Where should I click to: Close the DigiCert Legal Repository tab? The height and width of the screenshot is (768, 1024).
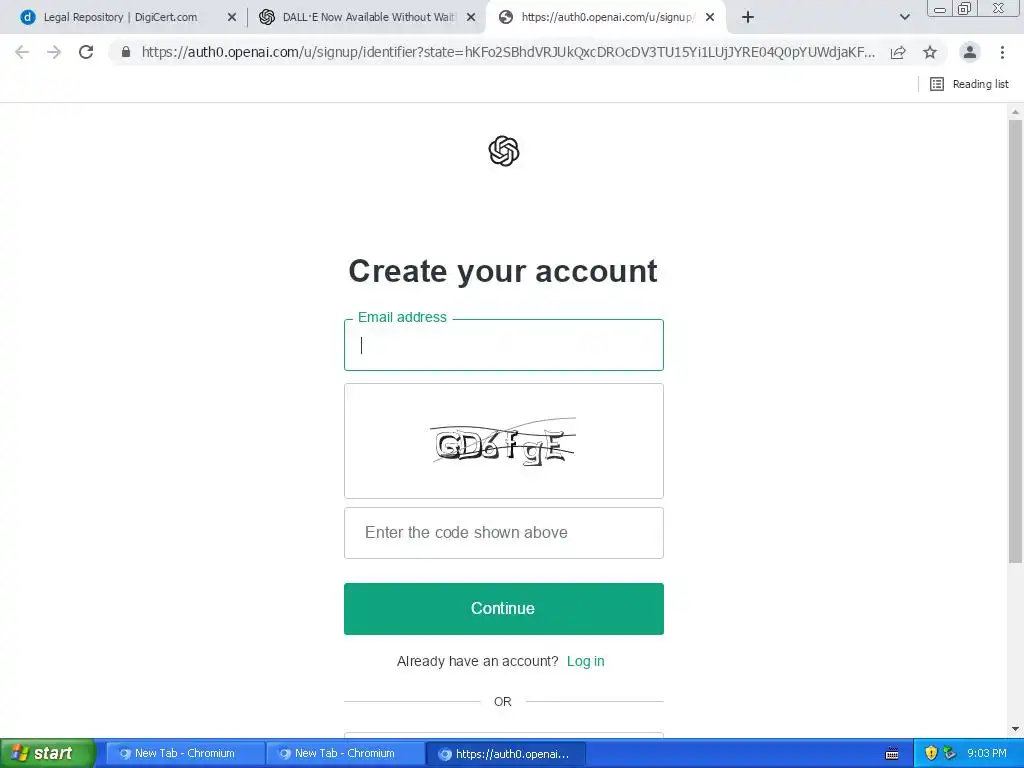click(232, 17)
